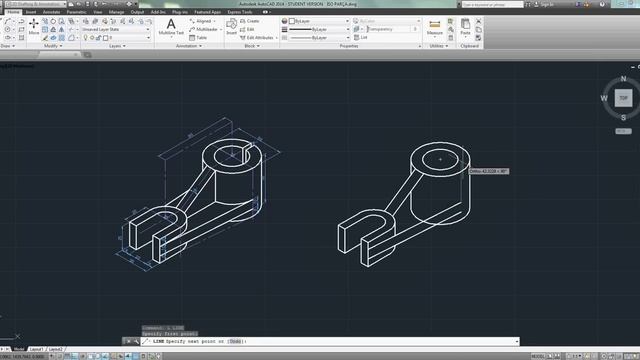
Task: Switch to the Parametric ribbon tab
Action: 76,12
